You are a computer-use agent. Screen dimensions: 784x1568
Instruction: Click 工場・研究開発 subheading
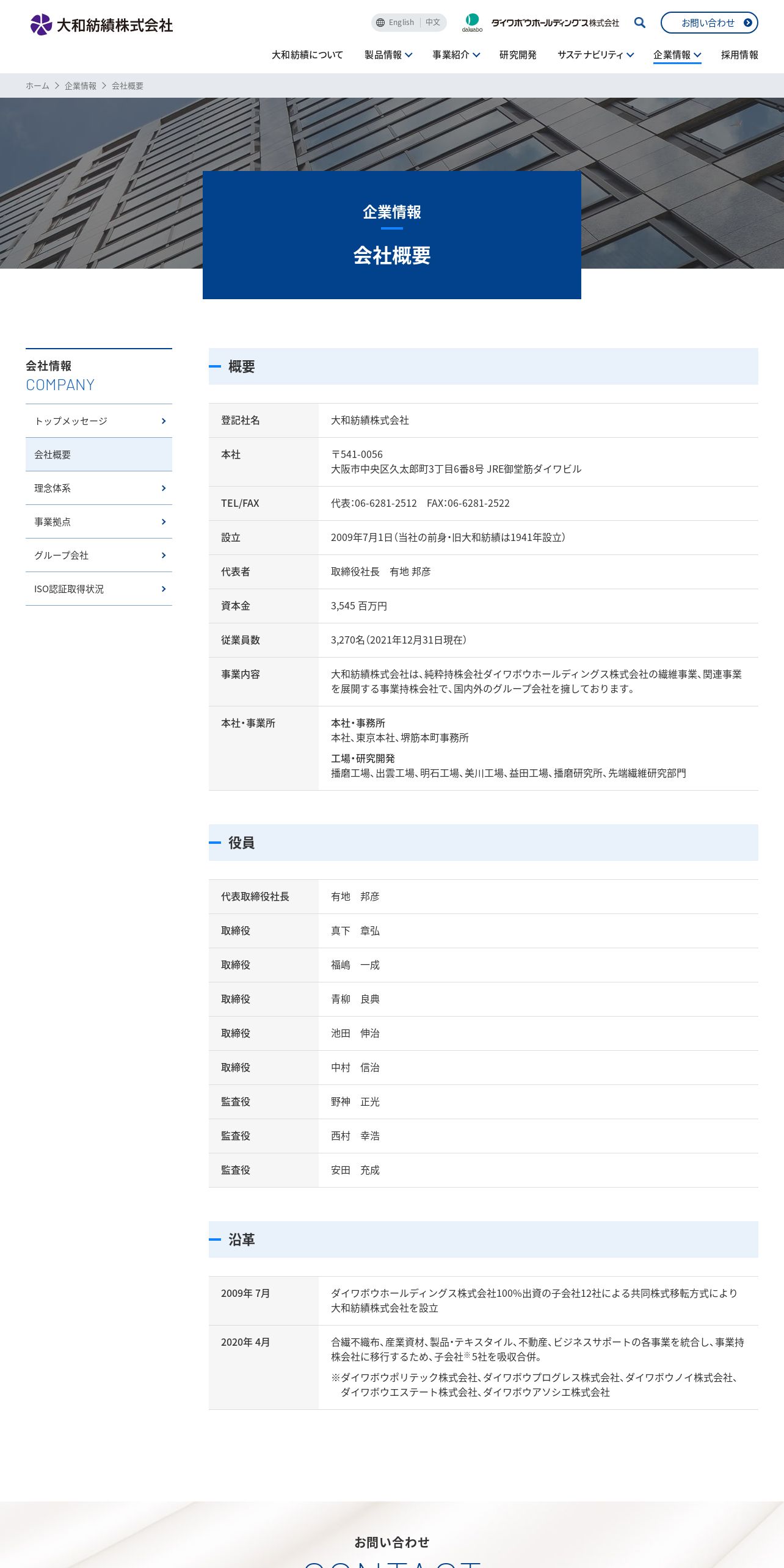pyautogui.click(x=363, y=758)
